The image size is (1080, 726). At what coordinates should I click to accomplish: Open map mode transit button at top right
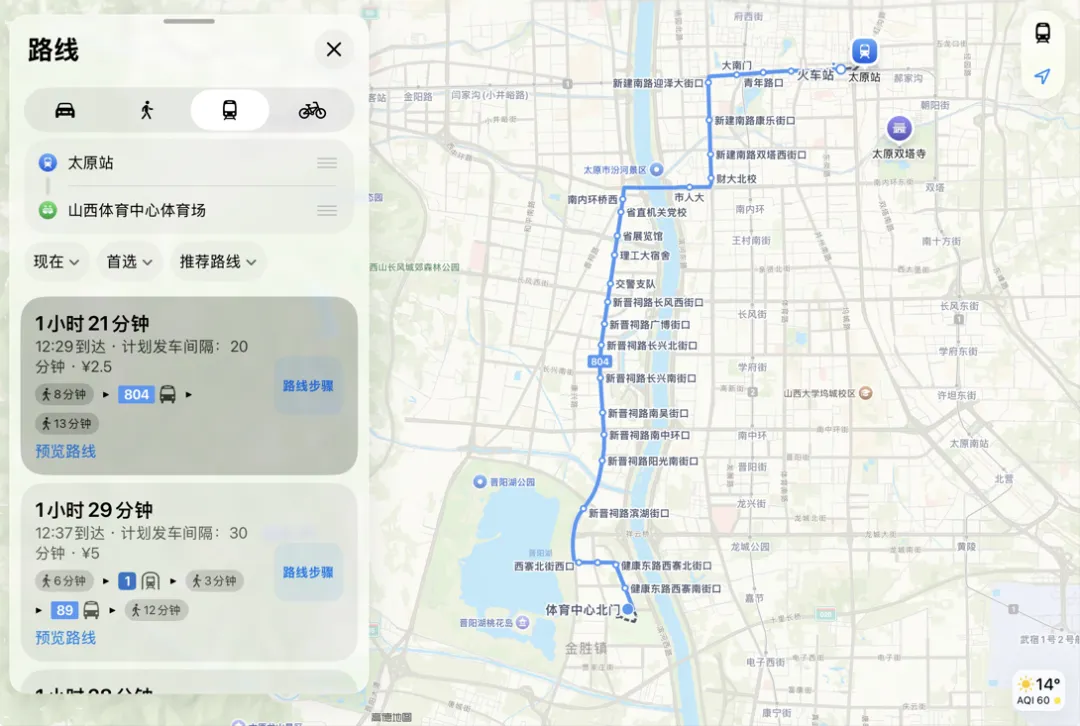point(1043,32)
